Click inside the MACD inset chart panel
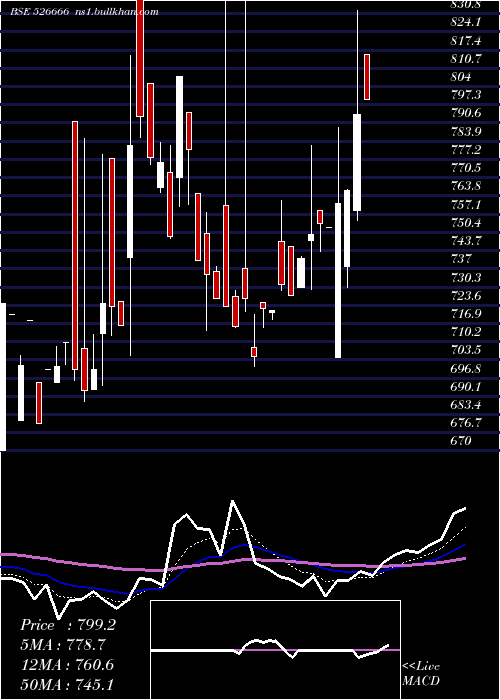This screenshot has height=700, width=500. [275, 650]
